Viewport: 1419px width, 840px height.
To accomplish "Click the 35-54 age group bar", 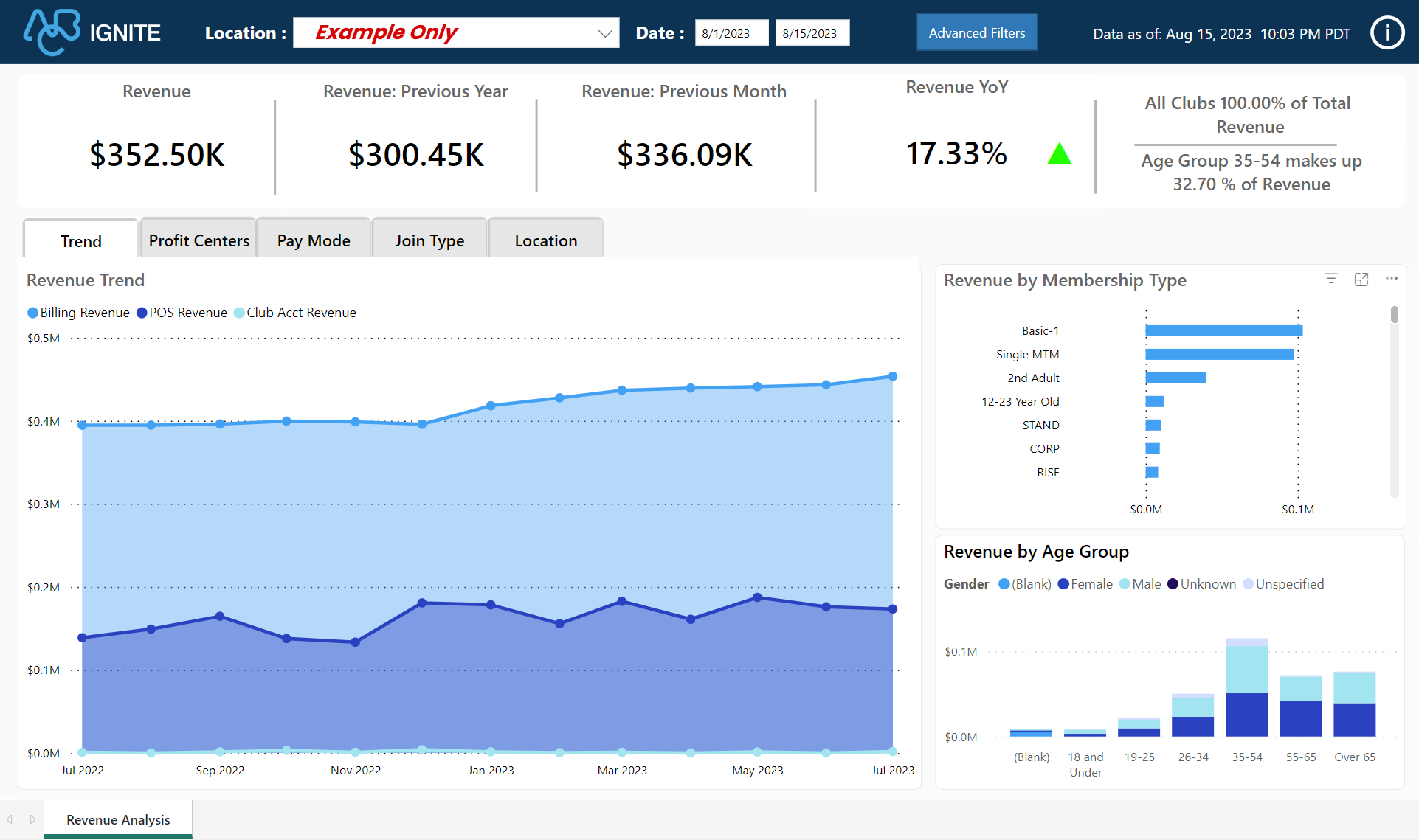I will pyautogui.click(x=1247, y=687).
